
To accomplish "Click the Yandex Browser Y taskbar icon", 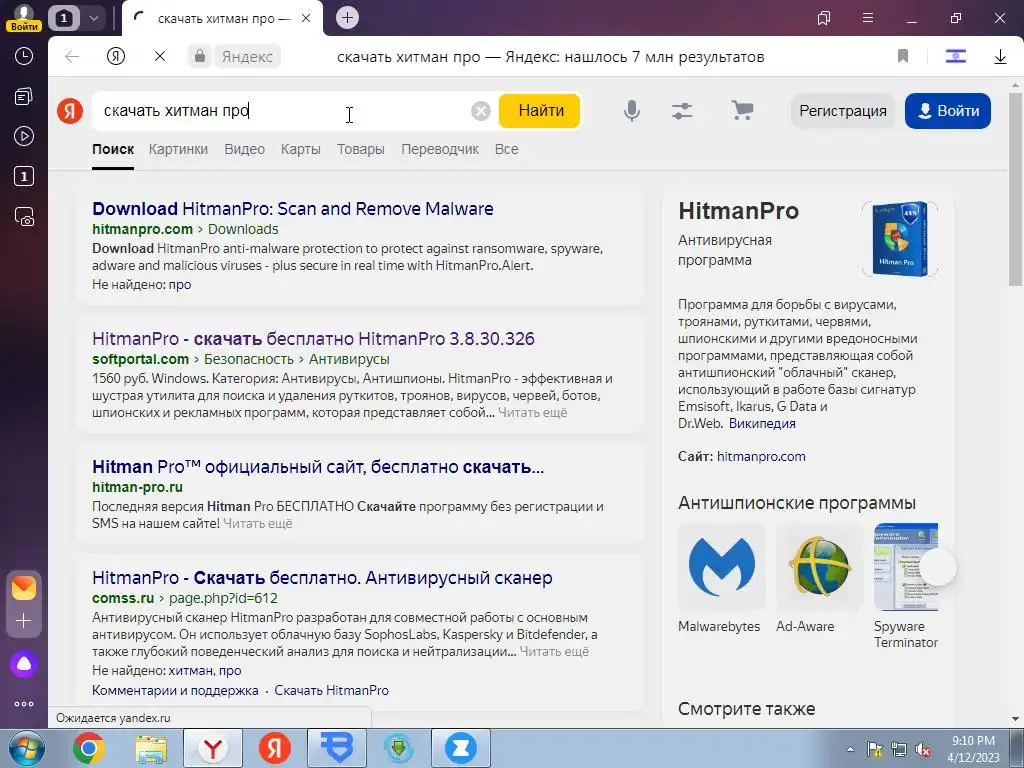I will coord(212,748).
